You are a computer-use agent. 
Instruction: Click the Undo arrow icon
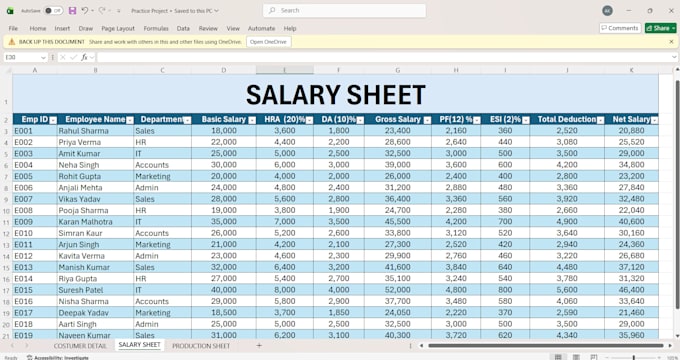click(85, 10)
